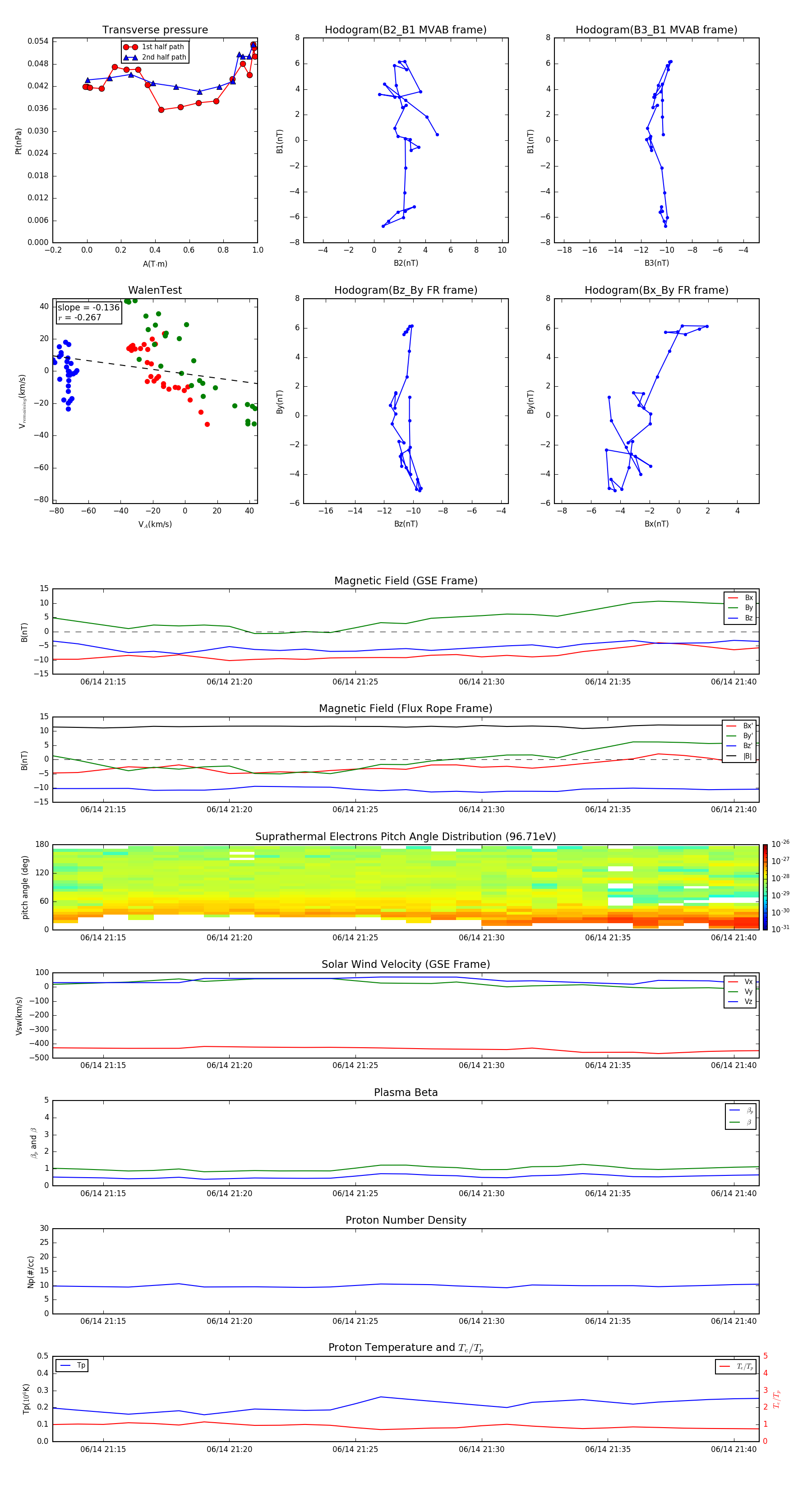Select the |B| legend entry in Flux Rope plot
The height and width of the screenshot is (1489, 812).
click(x=739, y=756)
